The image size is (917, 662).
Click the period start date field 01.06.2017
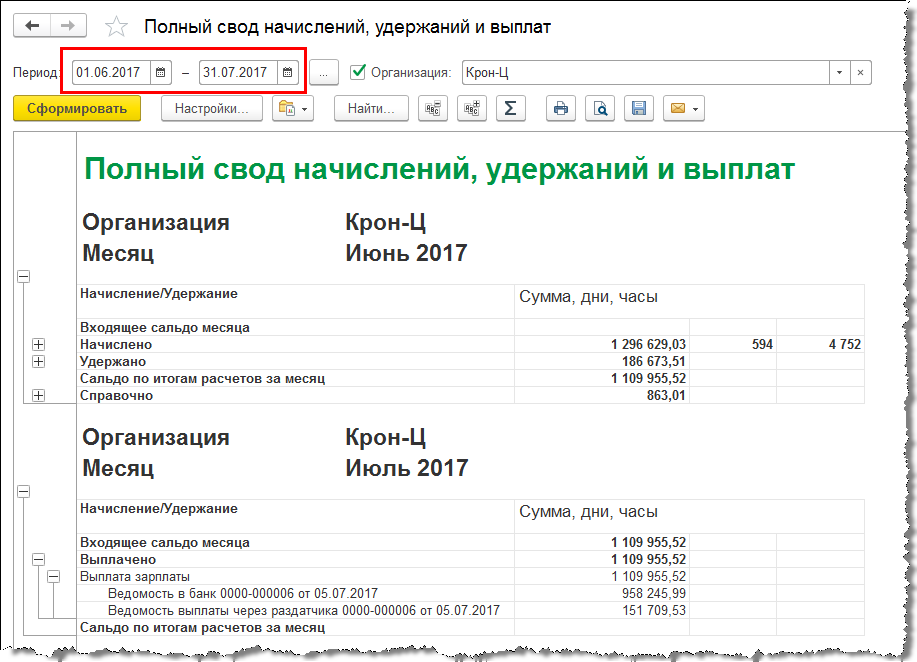tap(111, 73)
